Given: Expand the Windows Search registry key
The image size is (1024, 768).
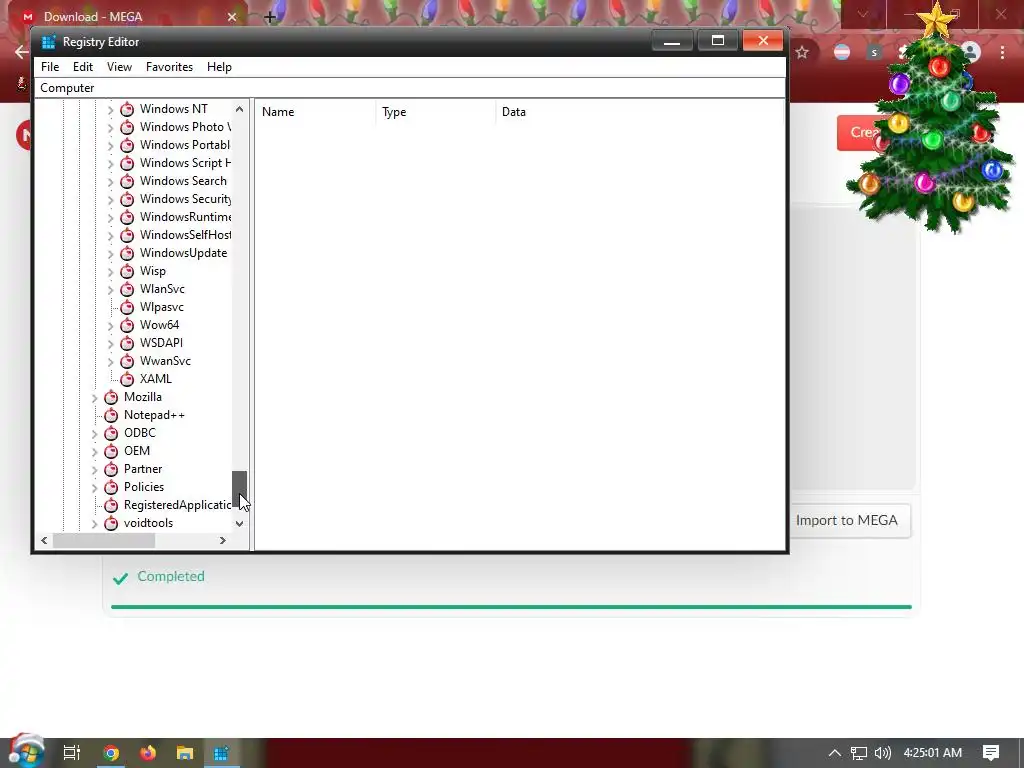Looking at the screenshot, I should coord(110,182).
